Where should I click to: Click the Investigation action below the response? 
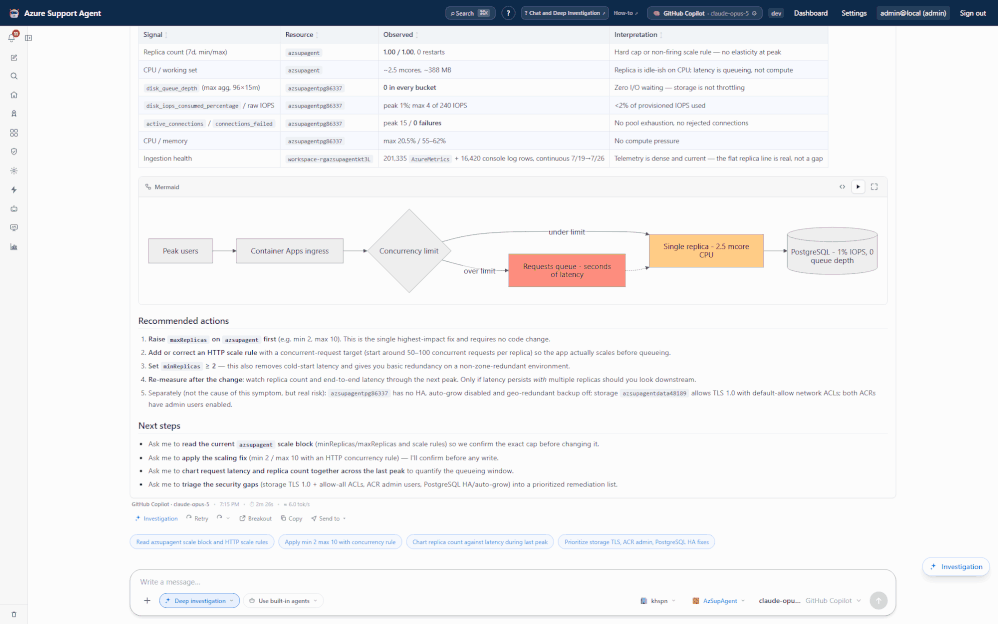click(x=157, y=518)
